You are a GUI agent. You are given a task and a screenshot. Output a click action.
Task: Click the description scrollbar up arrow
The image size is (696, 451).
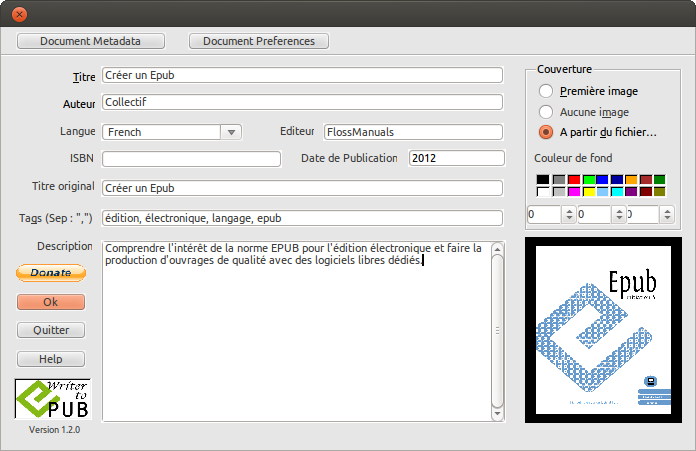[497, 249]
